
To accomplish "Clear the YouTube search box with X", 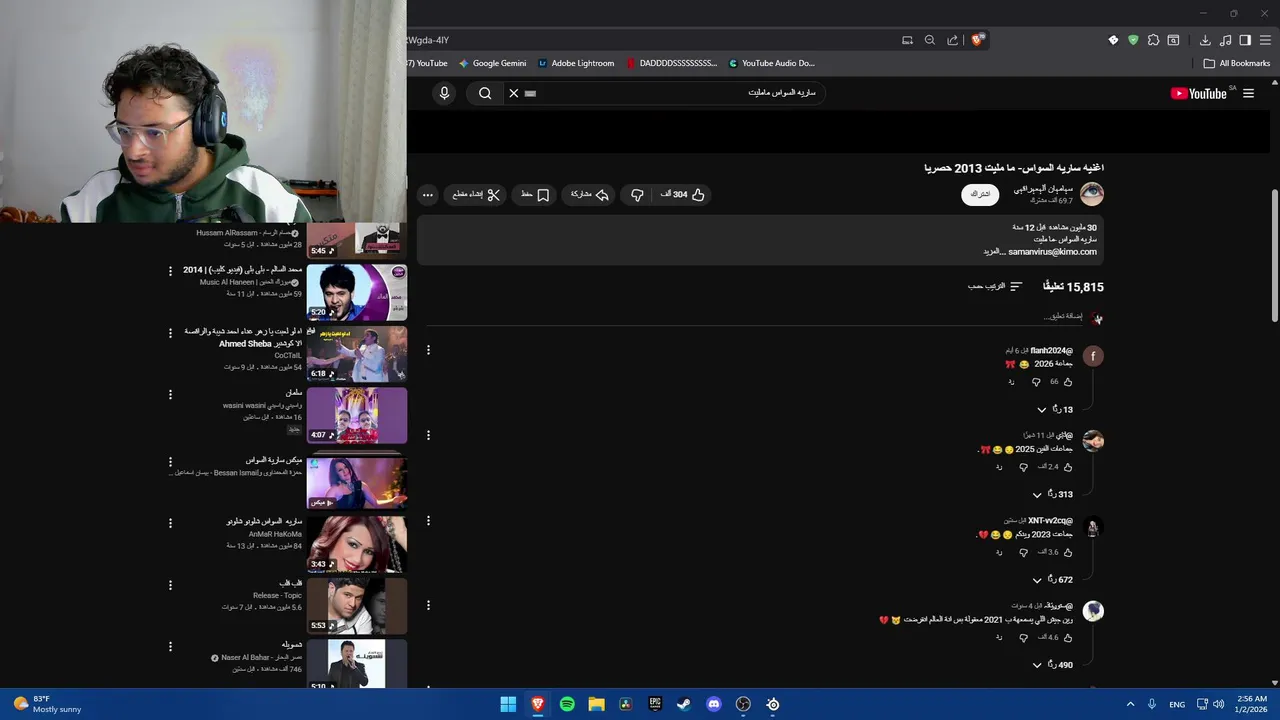I will 513,93.
